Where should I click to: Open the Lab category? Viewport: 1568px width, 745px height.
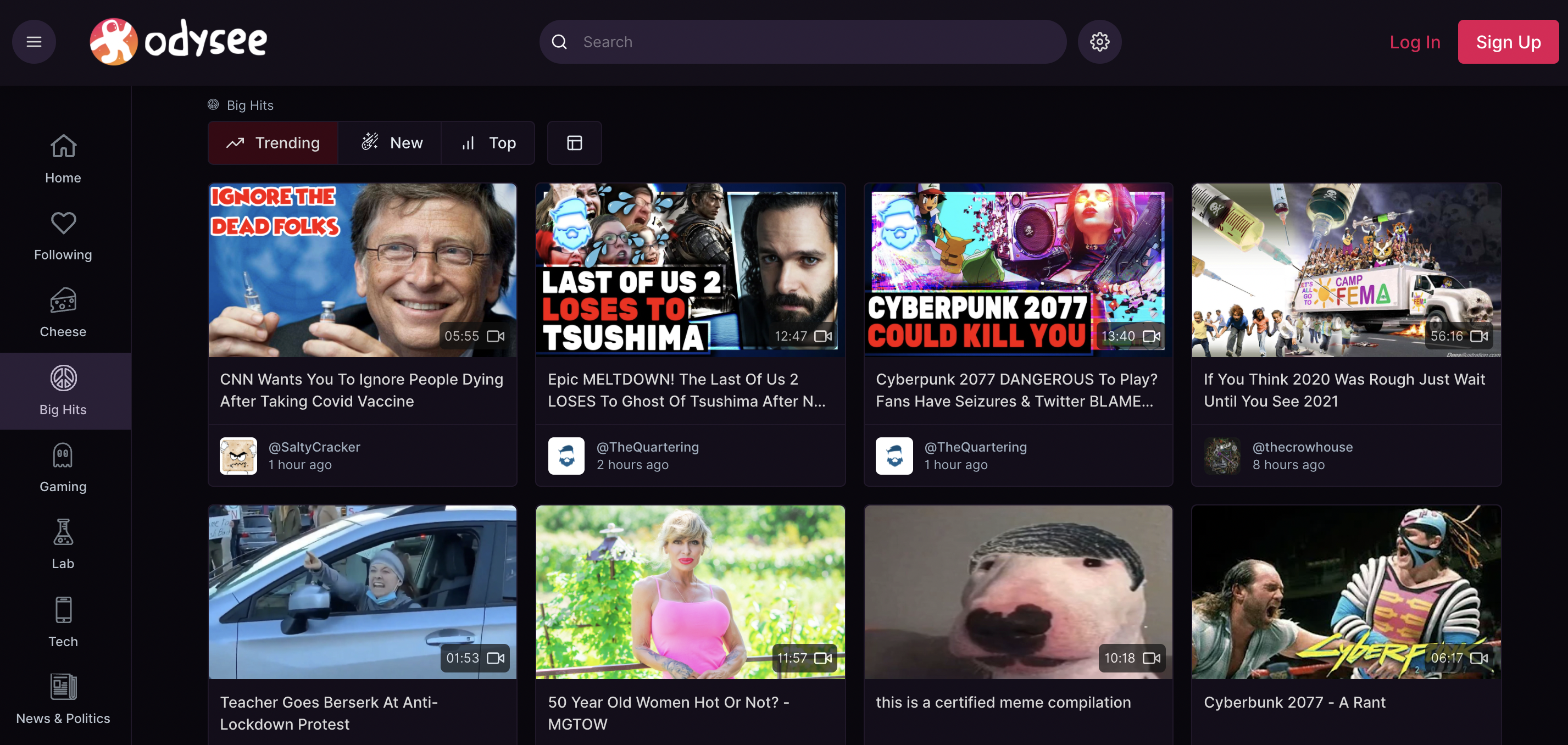pyautogui.click(x=63, y=546)
